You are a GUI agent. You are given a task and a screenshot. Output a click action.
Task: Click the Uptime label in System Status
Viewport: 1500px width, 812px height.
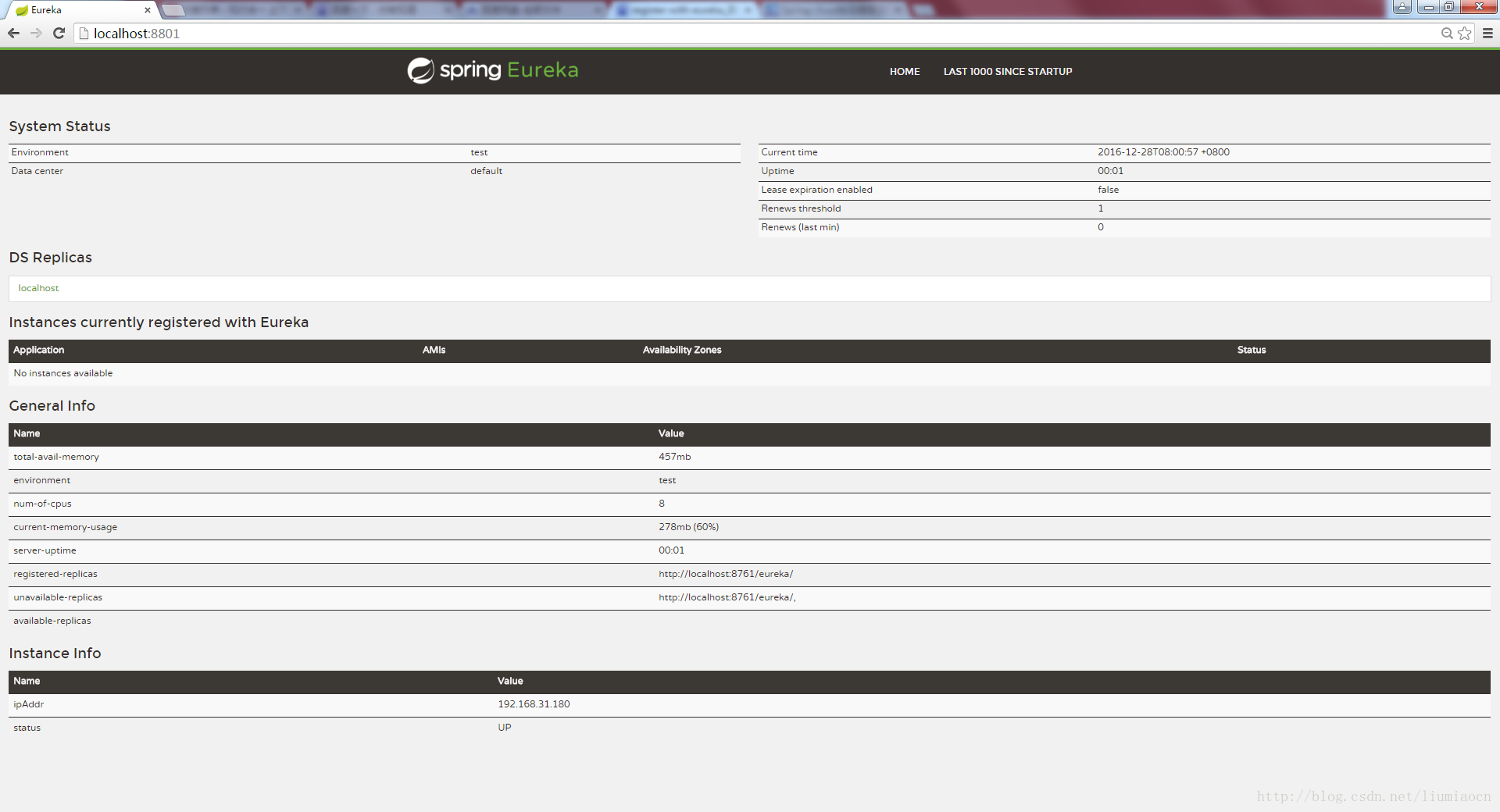point(777,171)
